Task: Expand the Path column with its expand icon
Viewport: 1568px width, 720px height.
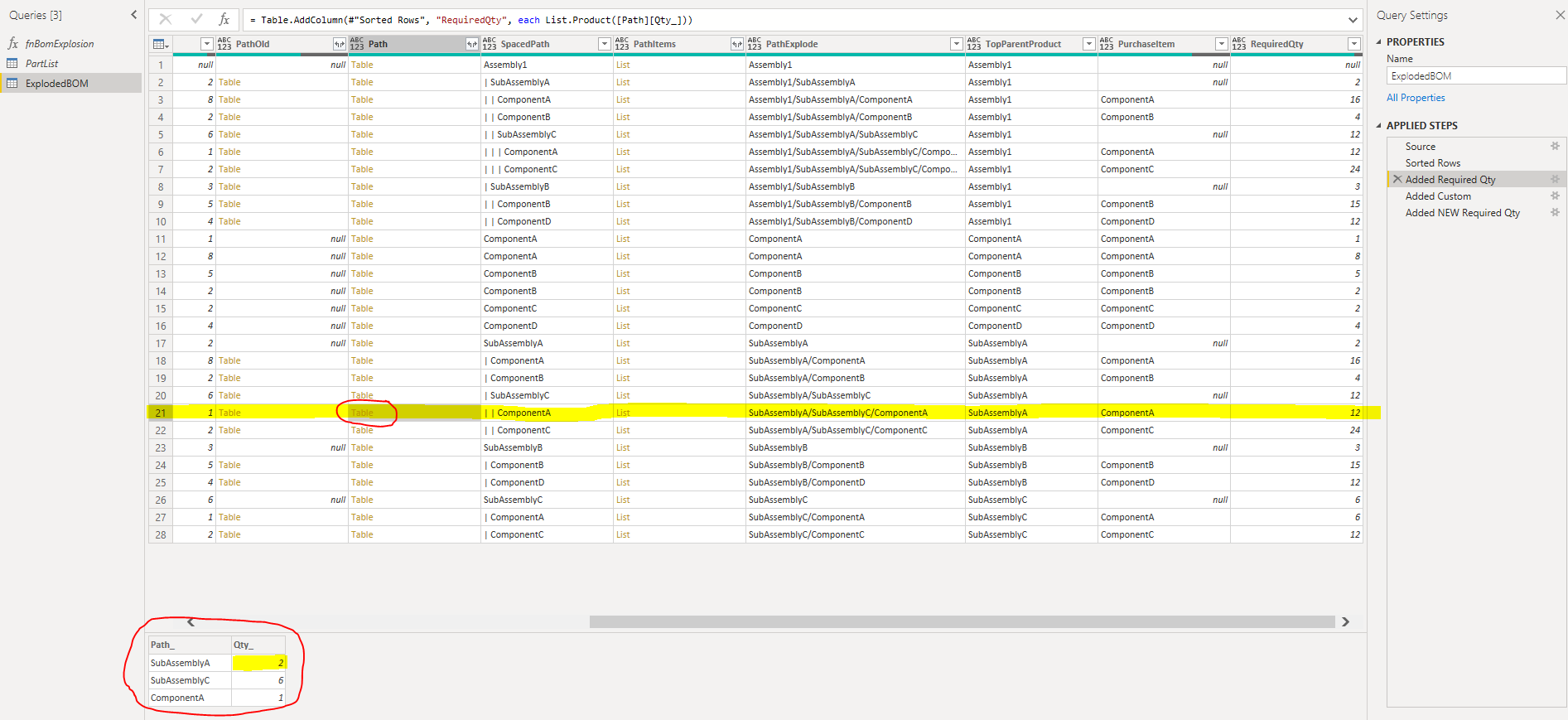Action: [471, 44]
